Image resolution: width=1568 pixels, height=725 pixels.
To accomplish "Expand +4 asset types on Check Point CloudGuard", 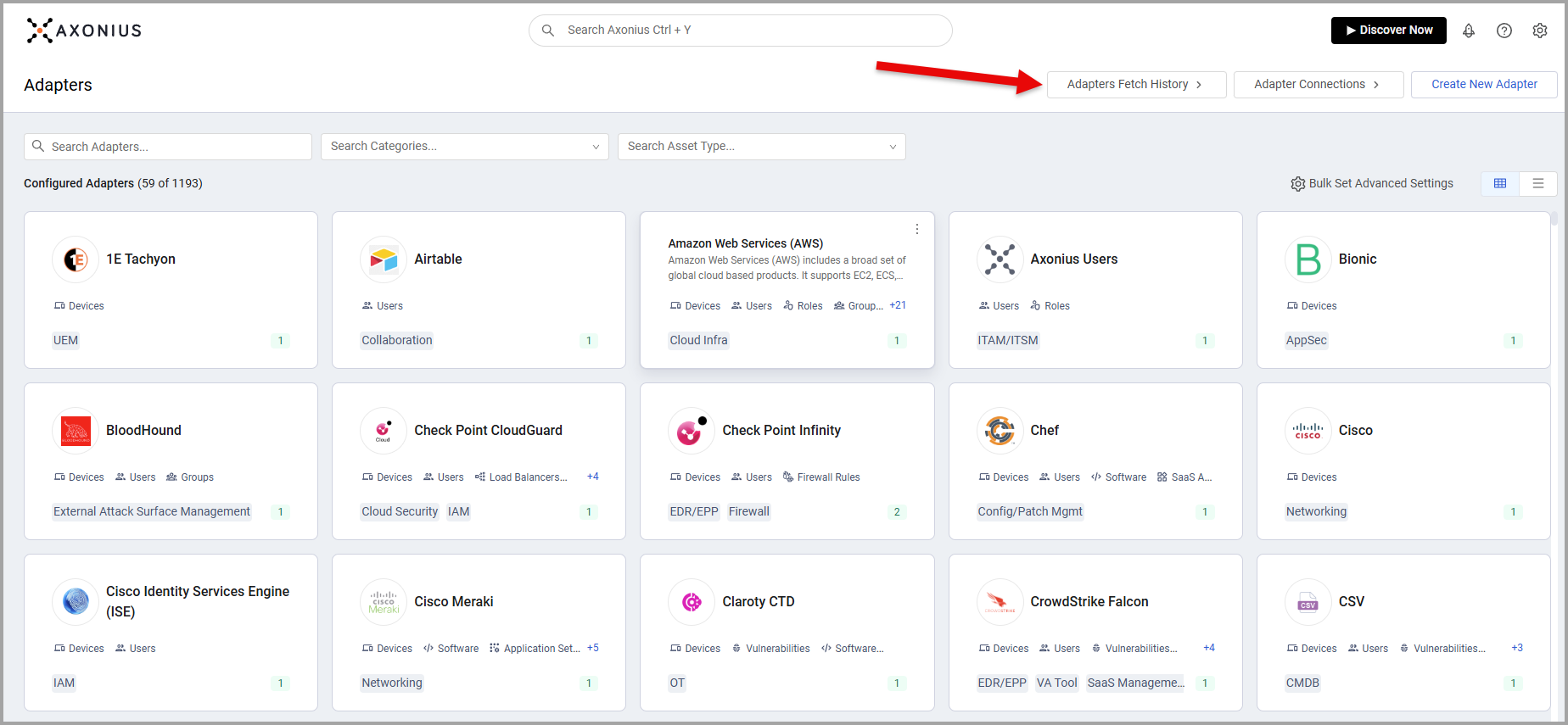I will 593,477.
